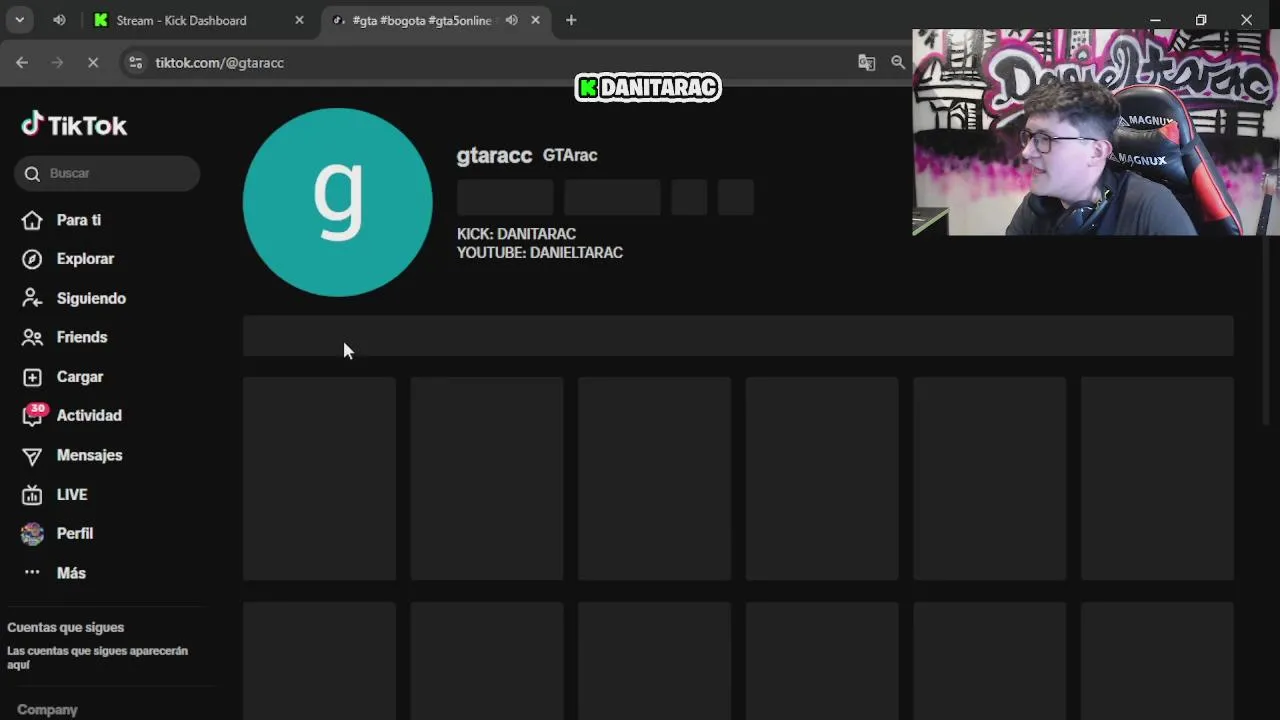Image resolution: width=1280 pixels, height=720 pixels.
Task: Close the #gta #bogota #gta5online tab
Action: [x=535, y=20]
